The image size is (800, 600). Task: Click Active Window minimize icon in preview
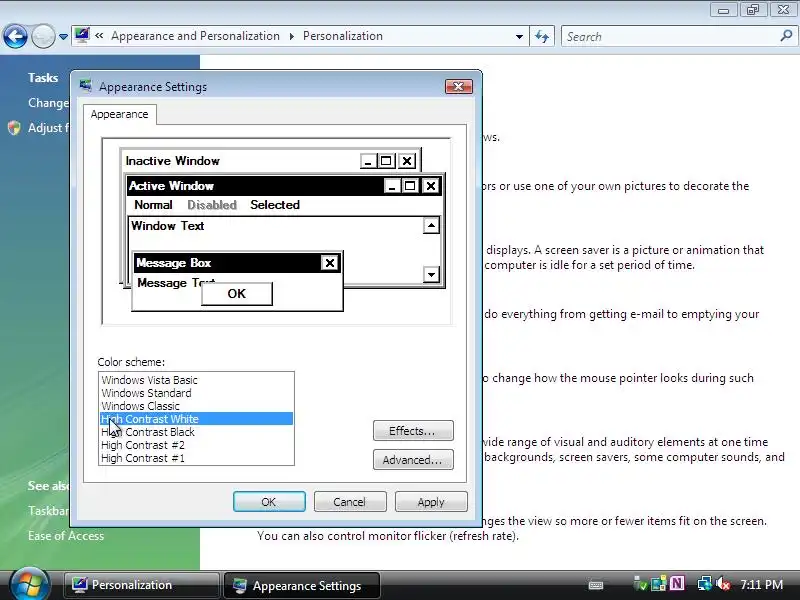(x=392, y=186)
